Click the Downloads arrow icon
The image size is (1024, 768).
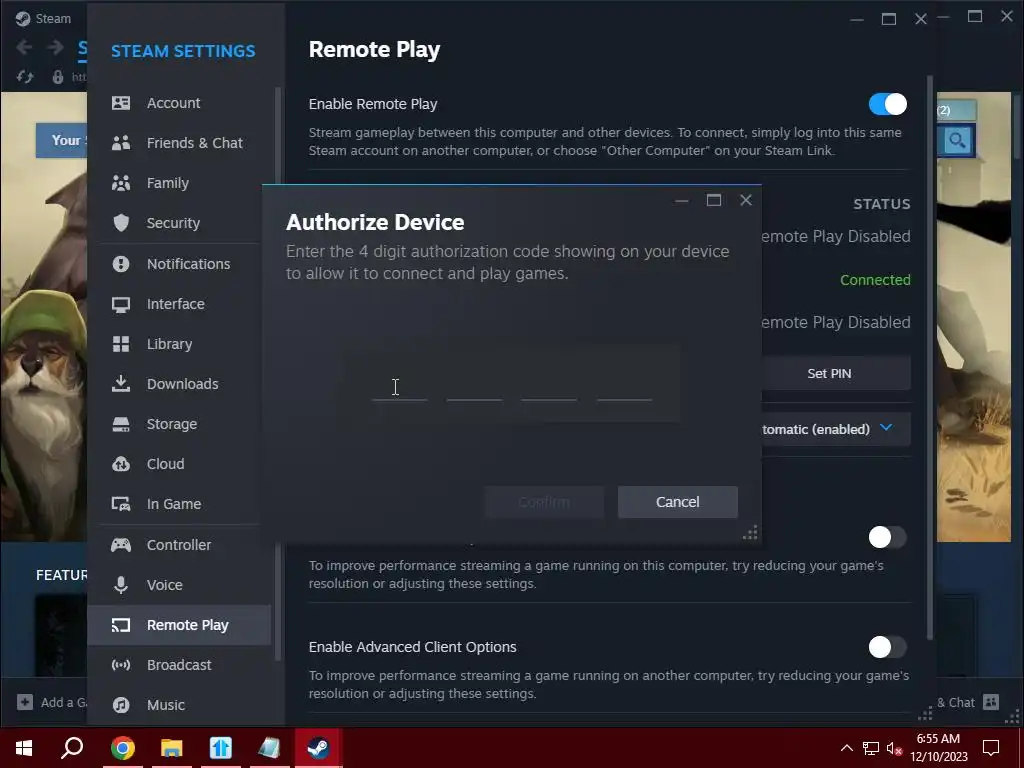pyautogui.click(x=121, y=384)
